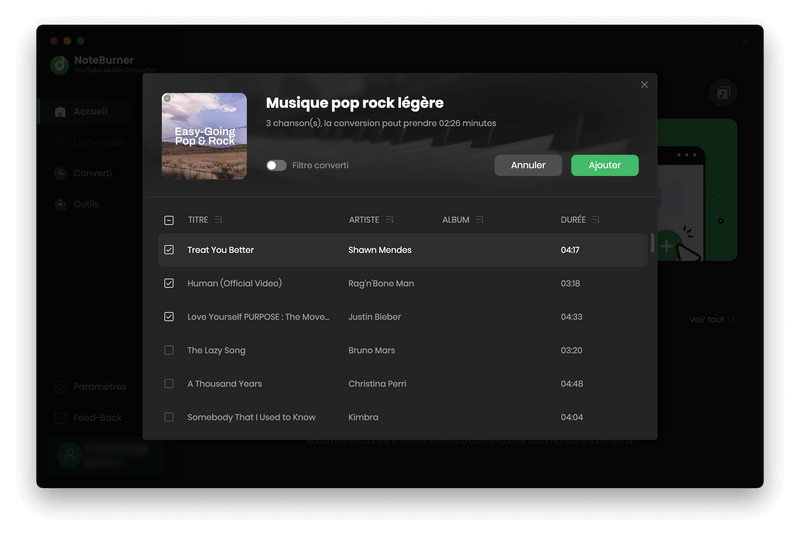This screenshot has height=536, width=800.
Task: Sort by TITRE column icon
Action: (218, 219)
